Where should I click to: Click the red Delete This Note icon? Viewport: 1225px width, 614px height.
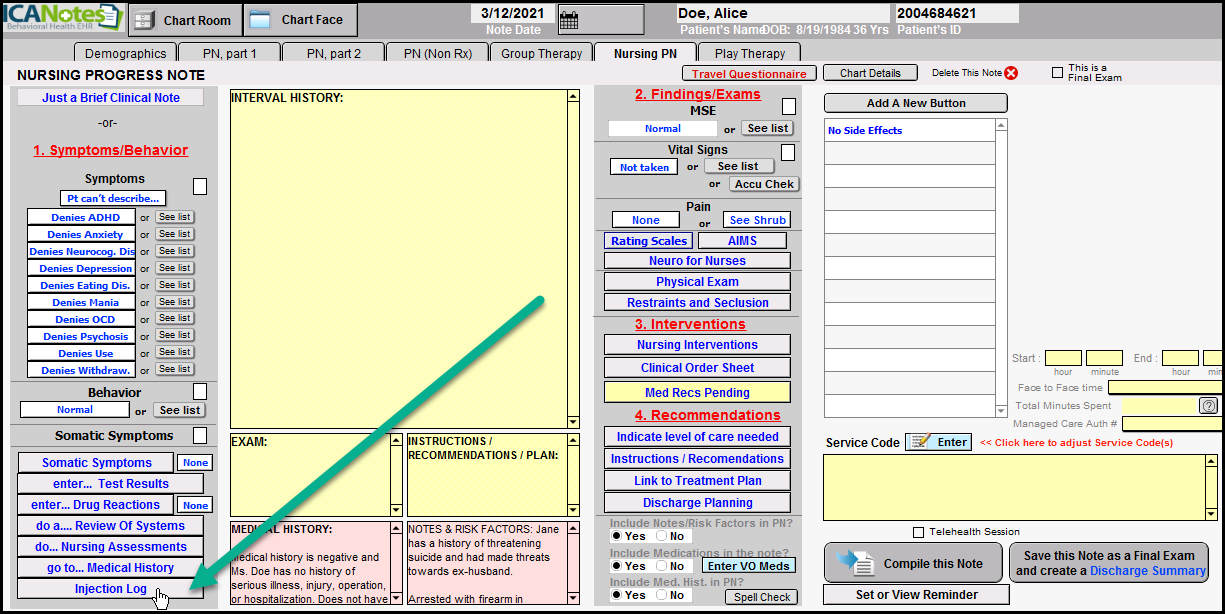point(1011,73)
